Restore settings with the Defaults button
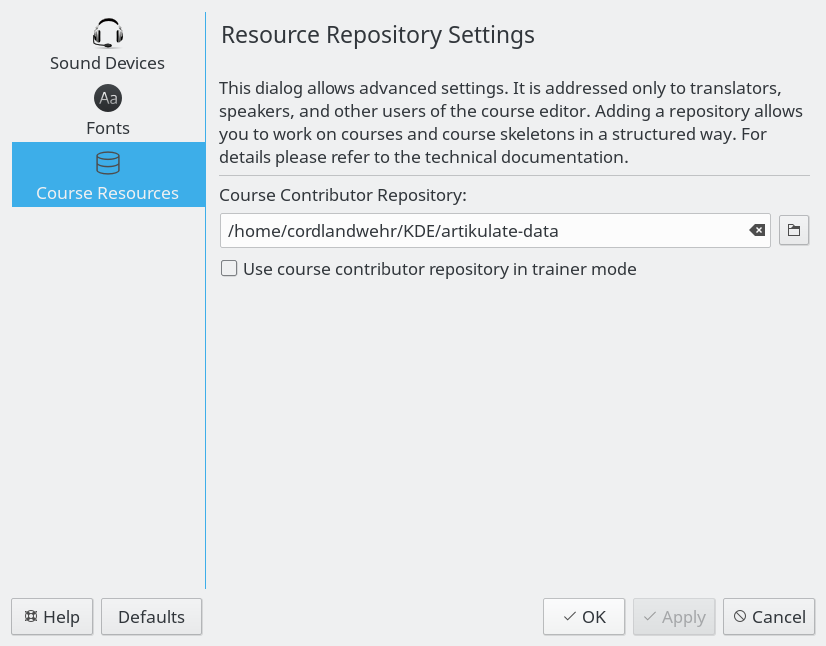Viewport: 826px width, 646px height. click(151, 616)
